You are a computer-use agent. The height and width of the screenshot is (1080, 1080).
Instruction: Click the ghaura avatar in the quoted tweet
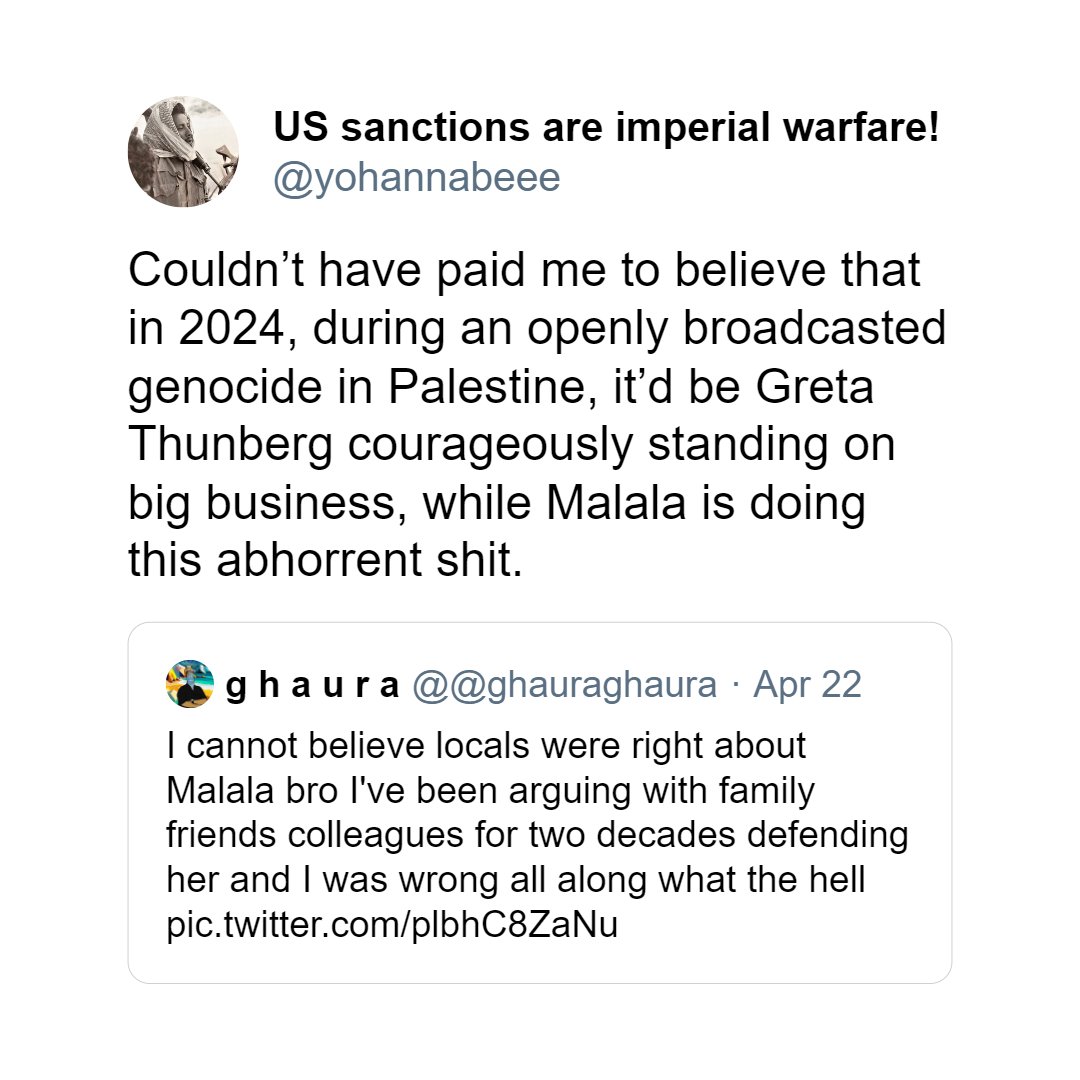pyautogui.click(x=190, y=684)
